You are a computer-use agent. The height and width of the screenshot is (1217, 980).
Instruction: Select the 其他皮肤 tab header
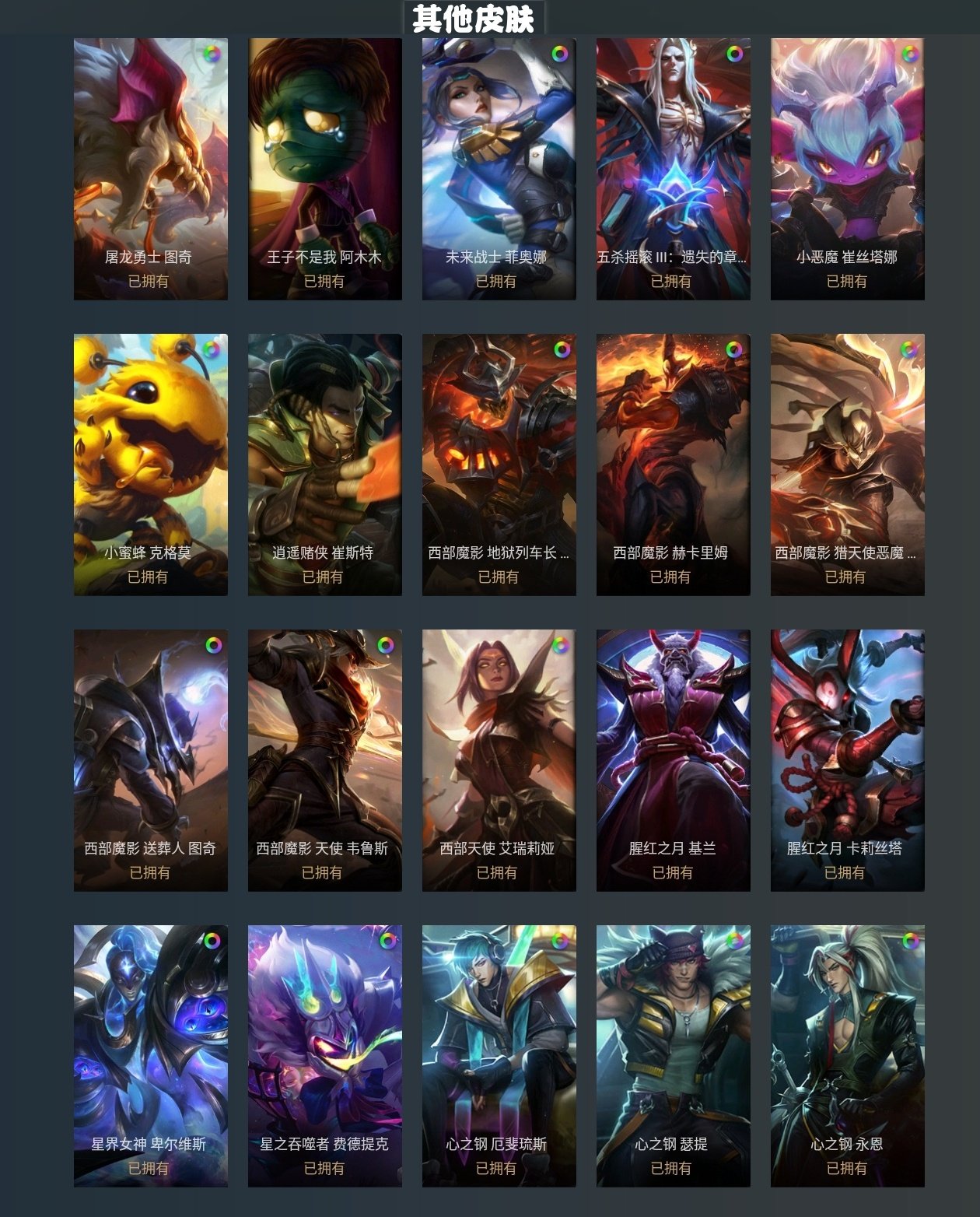pyautogui.click(x=474, y=18)
